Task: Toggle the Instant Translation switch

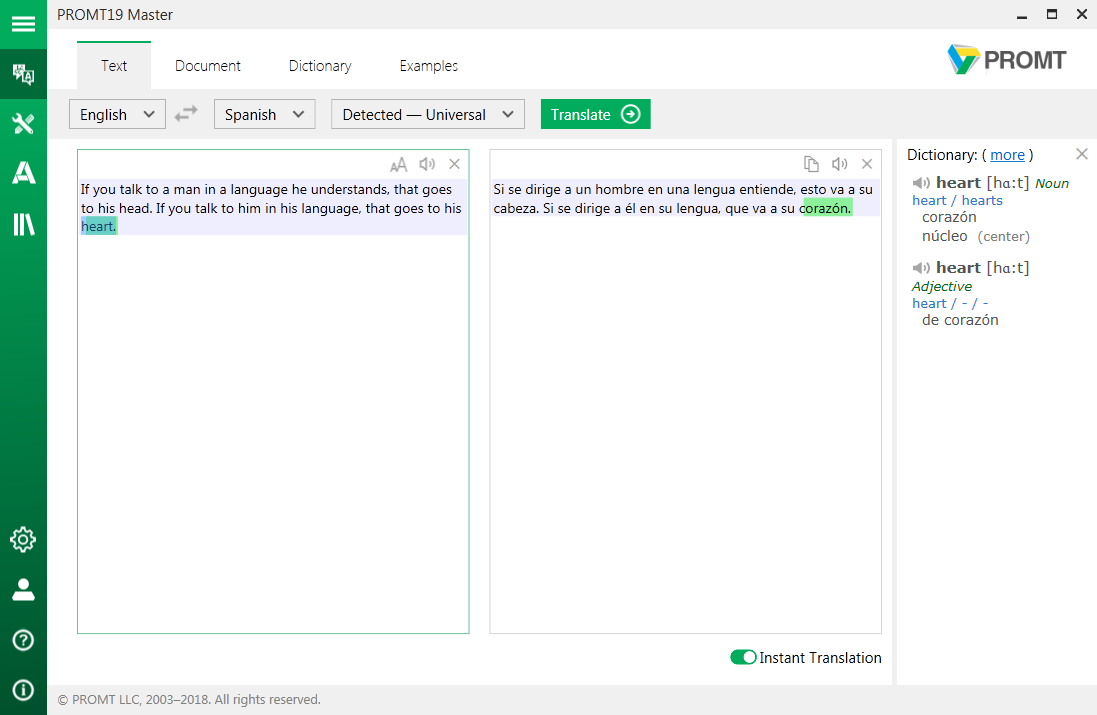Action: pyautogui.click(x=743, y=657)
